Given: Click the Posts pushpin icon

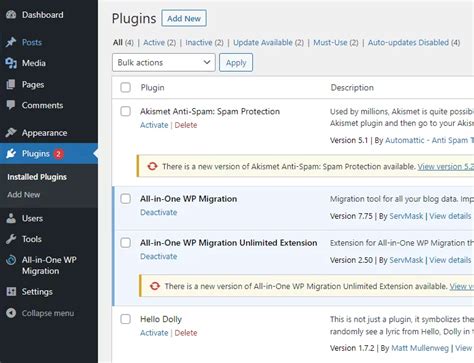Looking at the screenshot, I should [x=11, y=42].
